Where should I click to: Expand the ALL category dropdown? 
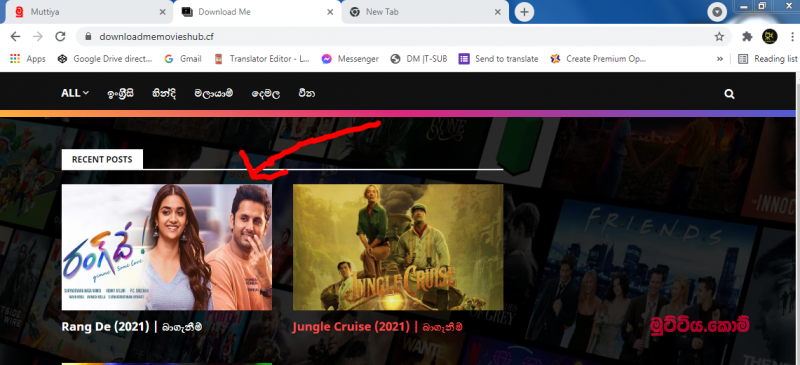[75, 93]
